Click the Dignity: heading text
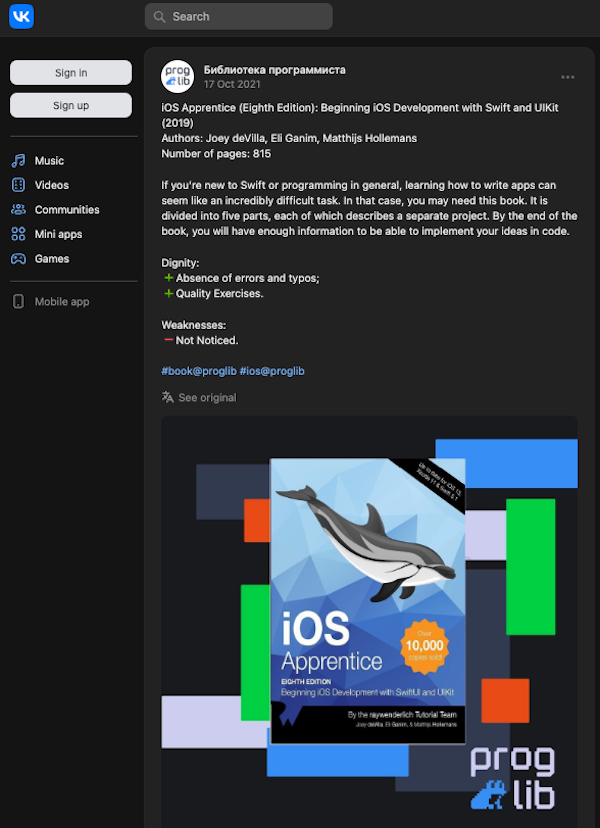Screen dimensions: 600x828 (180, 262)
